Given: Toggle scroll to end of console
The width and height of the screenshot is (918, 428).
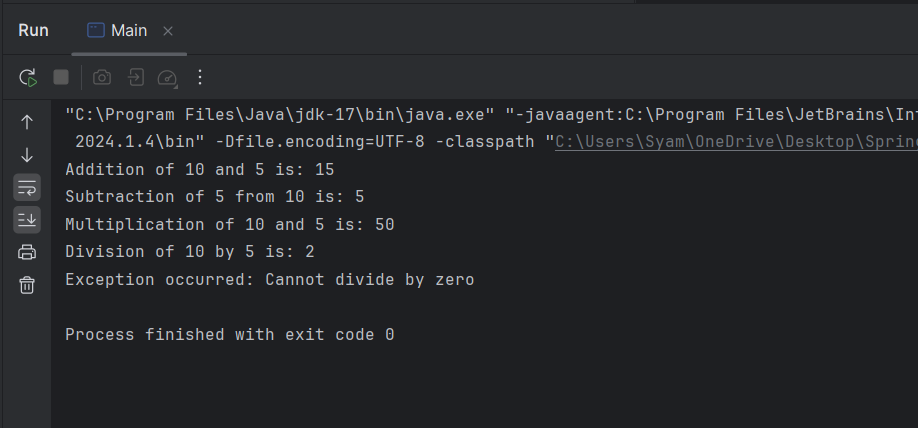Looking at the screenshot, I should [x=27, y=219].
